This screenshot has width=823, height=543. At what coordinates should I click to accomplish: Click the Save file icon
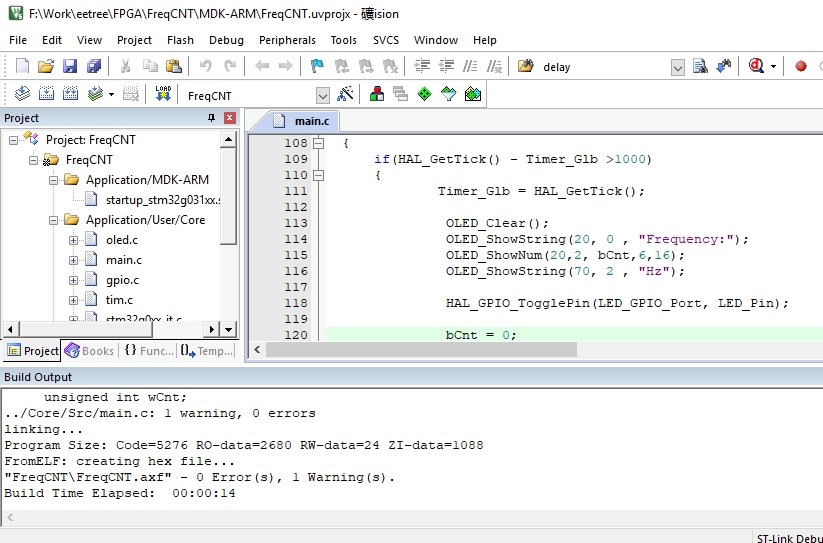click(70, 66)
